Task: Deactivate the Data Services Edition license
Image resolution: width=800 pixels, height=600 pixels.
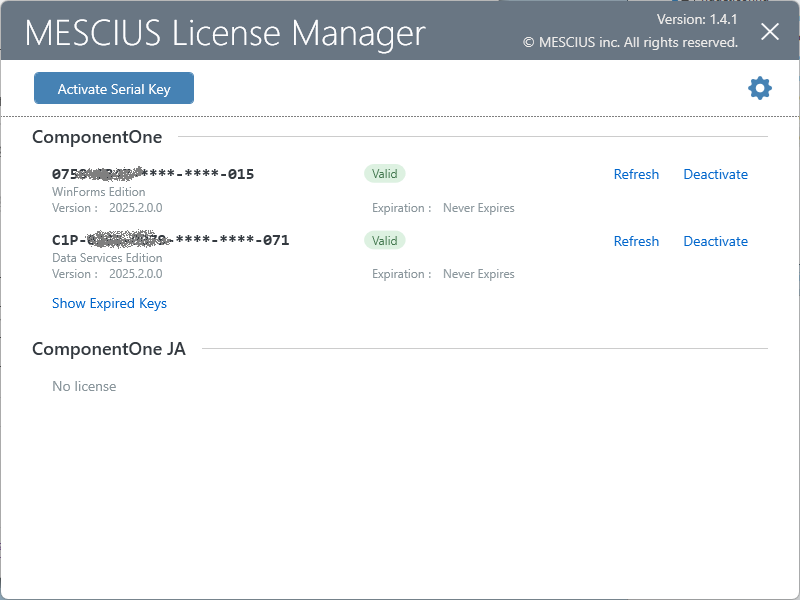Action: 715,241
